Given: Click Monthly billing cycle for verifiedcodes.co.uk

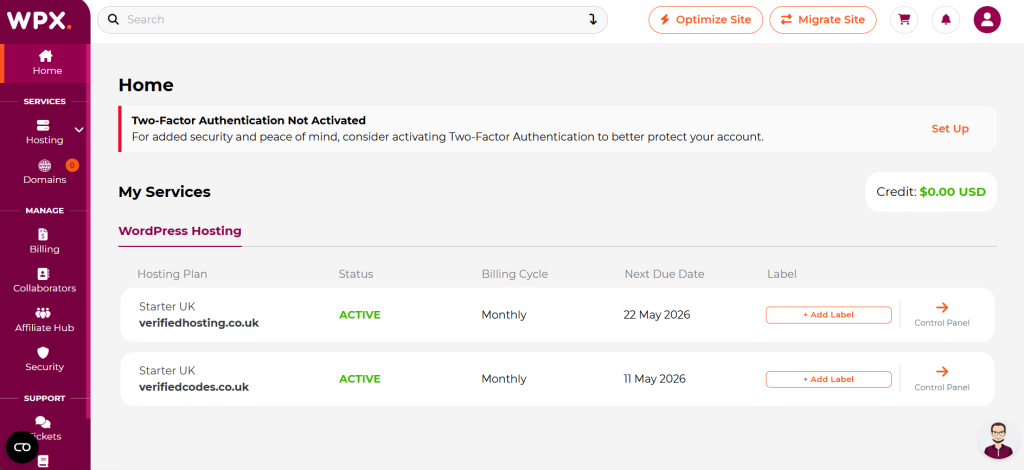Looking at the screenshot, I should [504, 379].
